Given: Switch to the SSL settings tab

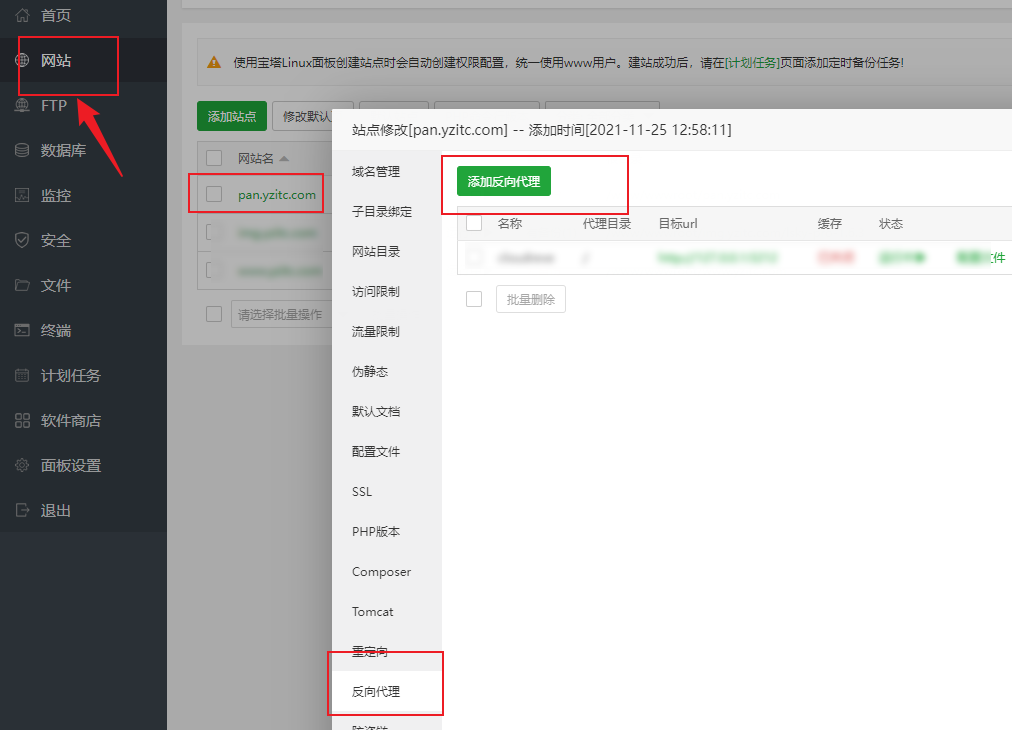Looking at the screenshot, I should tap(362, 492).
